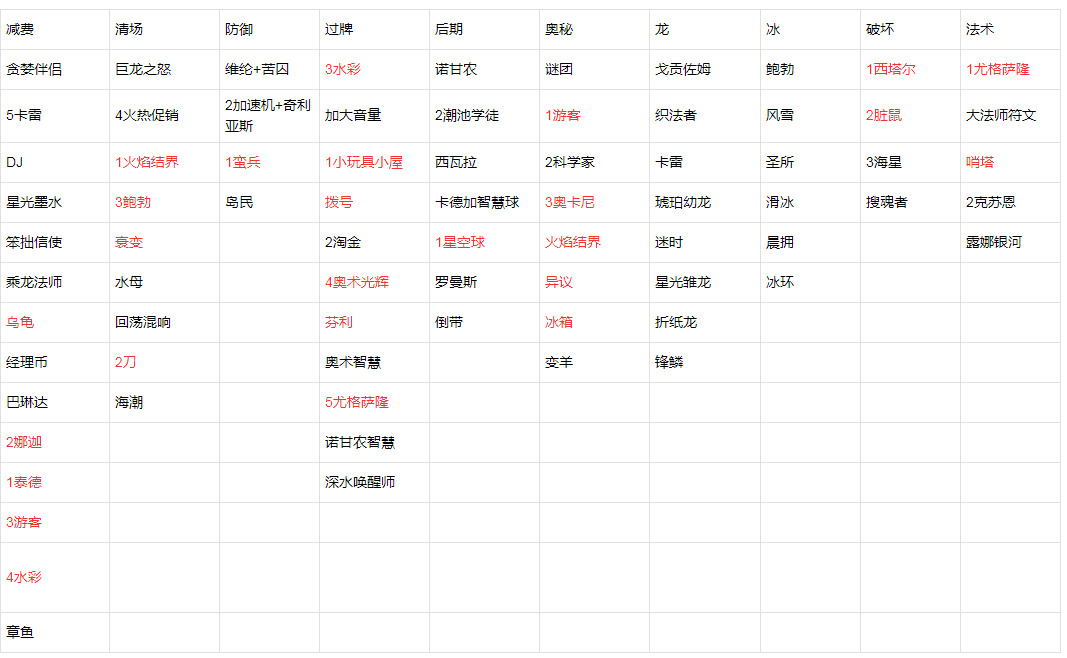Select the 琥珀幼龙 cell
1067x658 pixels.
click(683, 202)
